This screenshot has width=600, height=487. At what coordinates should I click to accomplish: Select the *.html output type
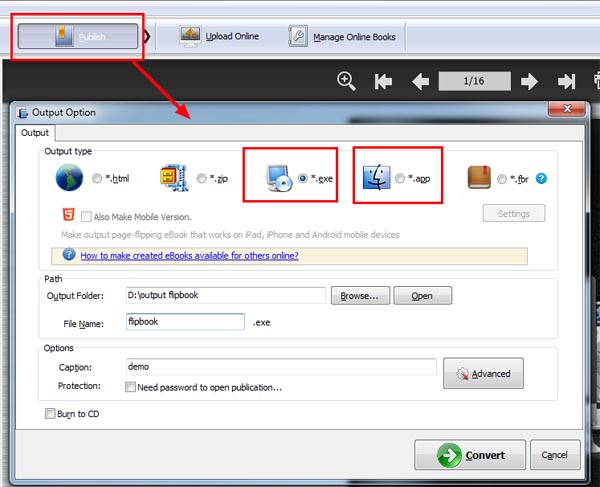pos(97,178)
